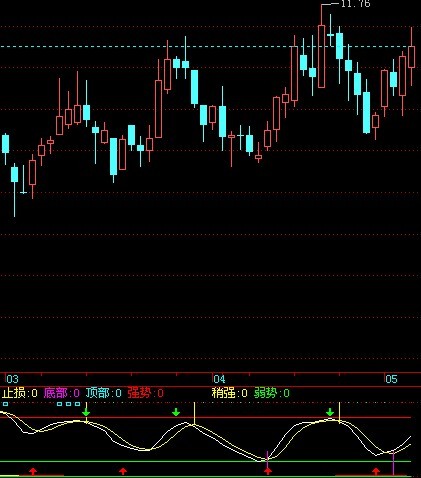Click the 04 month marker on time axis
This screenshot has height=478, width=421.
tap(219, 379)
